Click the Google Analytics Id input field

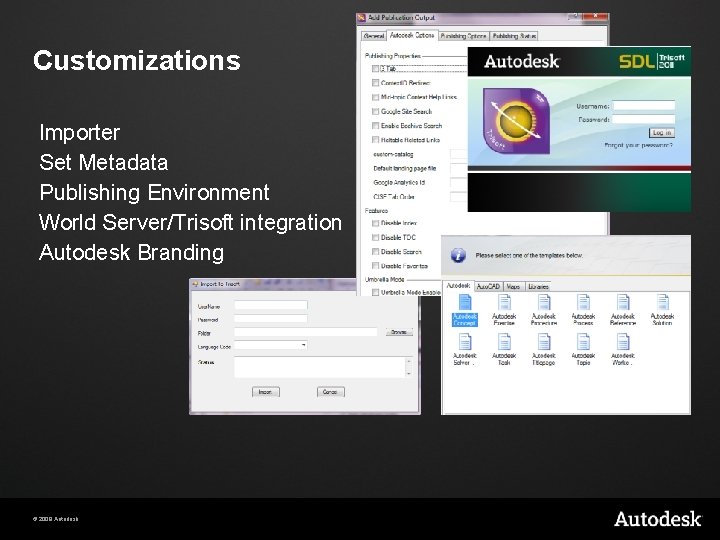[x=459, y=183]
